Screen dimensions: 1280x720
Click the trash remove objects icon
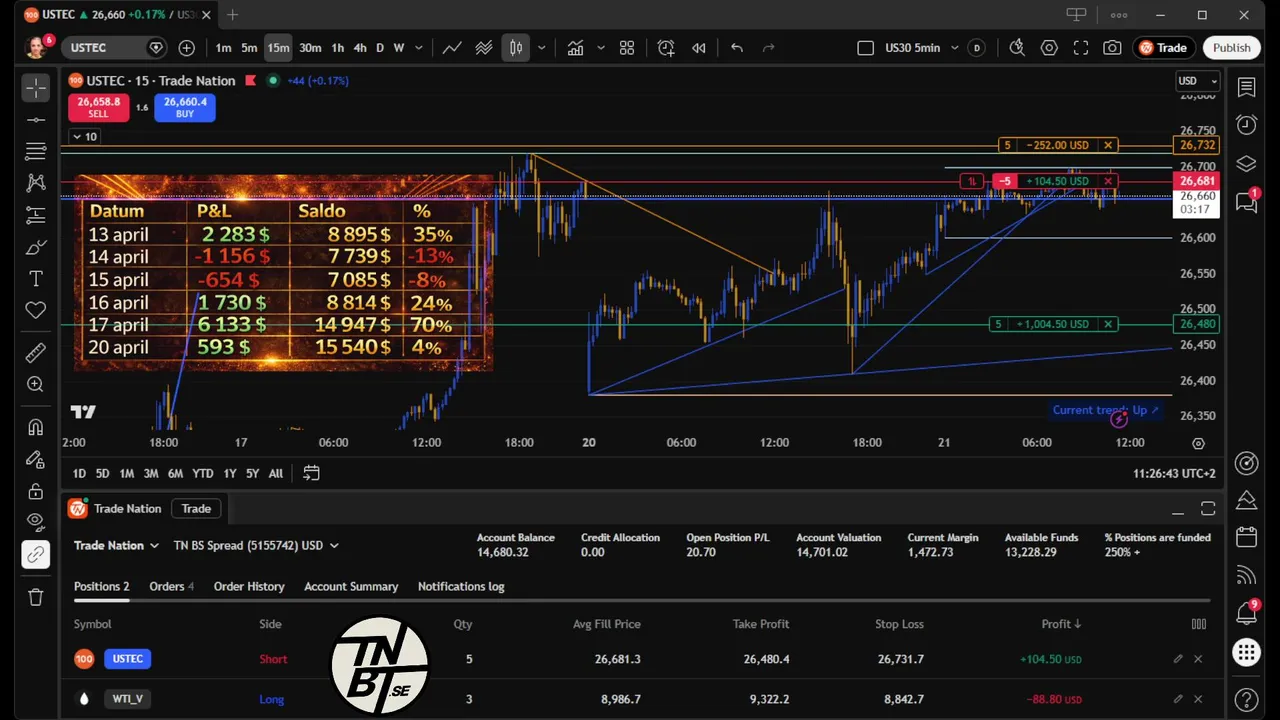click(36, 597)
